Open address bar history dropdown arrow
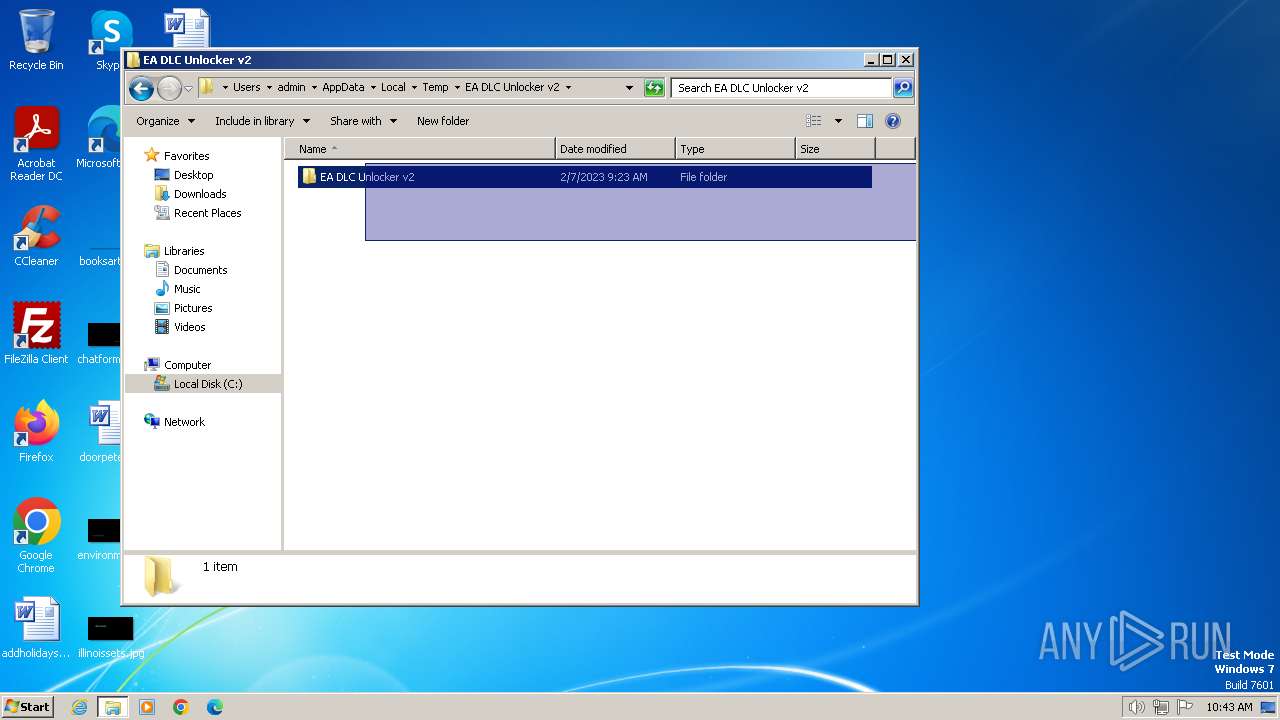 pos(629,88)
